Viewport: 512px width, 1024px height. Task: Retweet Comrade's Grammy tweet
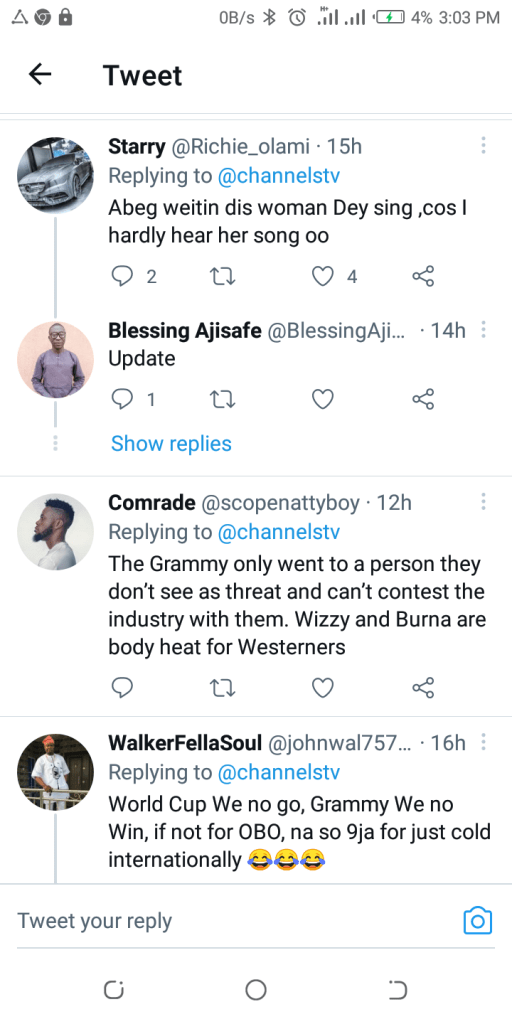pyautogui.click(x=224, y=687)
